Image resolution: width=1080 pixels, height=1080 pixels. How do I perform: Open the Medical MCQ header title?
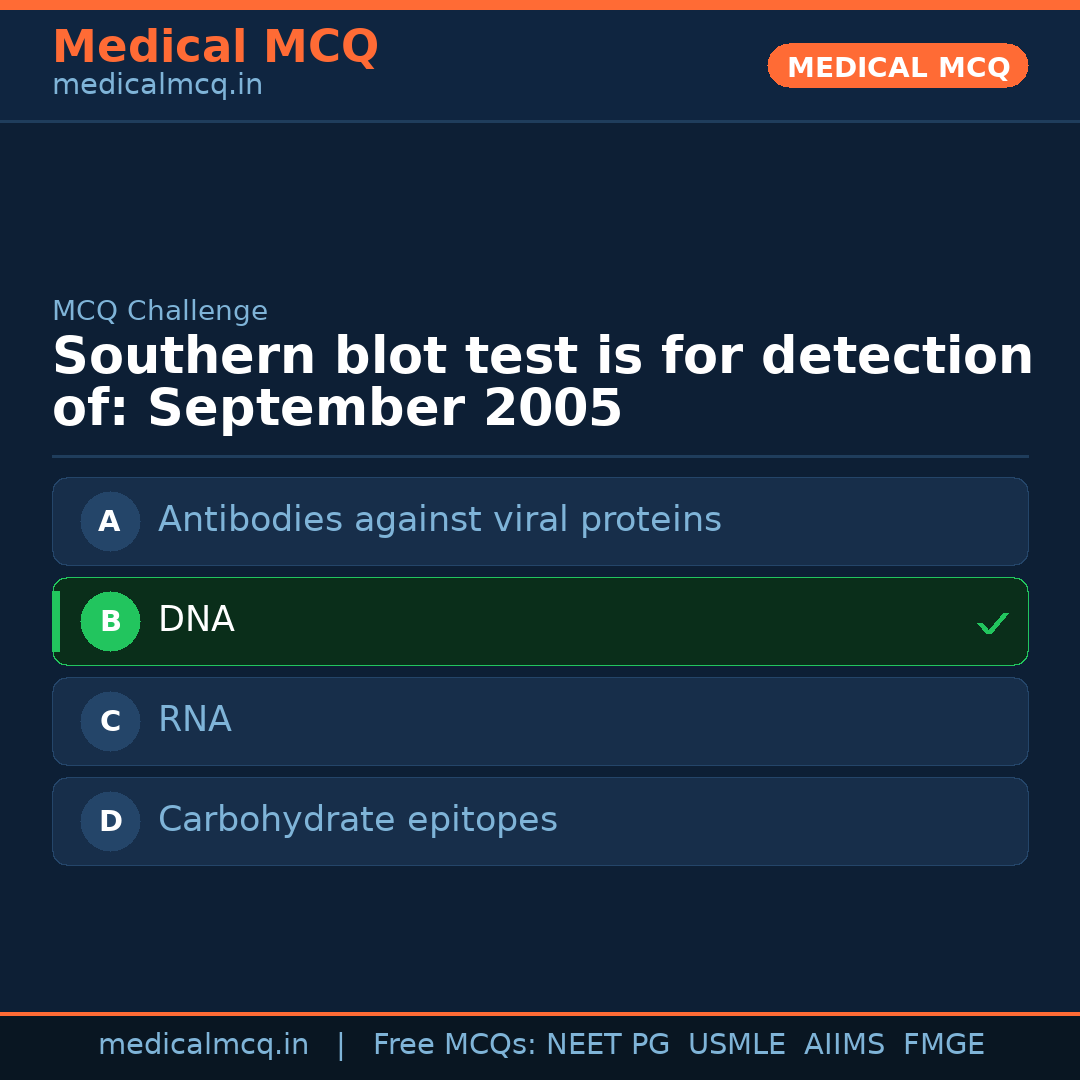(x=215, y=47)
